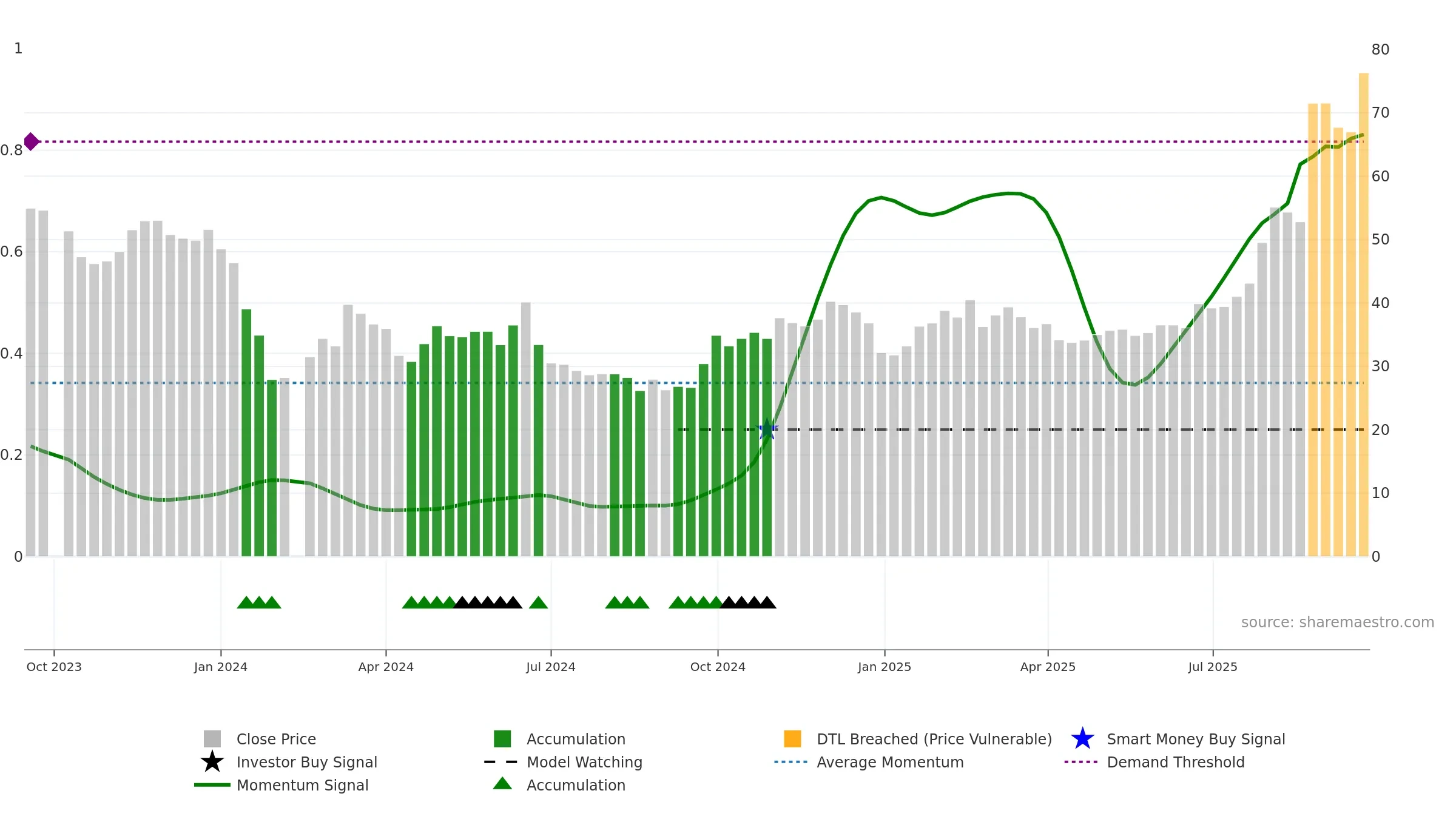Click the blue star buy signal on chart
This screenshot has width=1456, height=819.
coord(767,429)
